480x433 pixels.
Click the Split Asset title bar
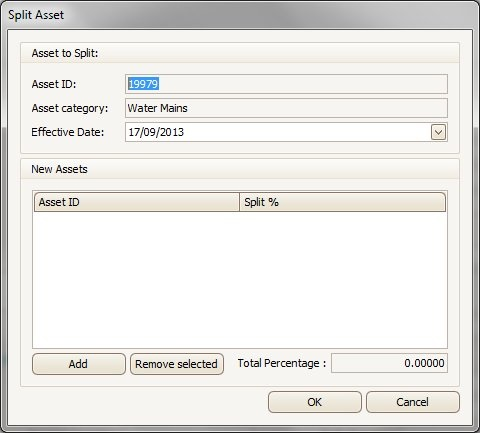240,15
